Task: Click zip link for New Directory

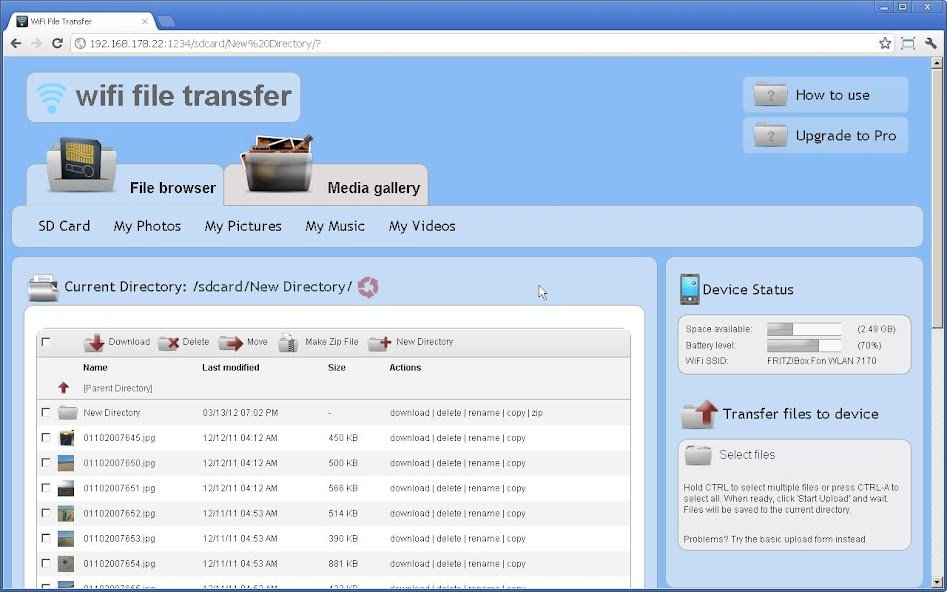Action: pyautogui.click(x=537, y=413)
